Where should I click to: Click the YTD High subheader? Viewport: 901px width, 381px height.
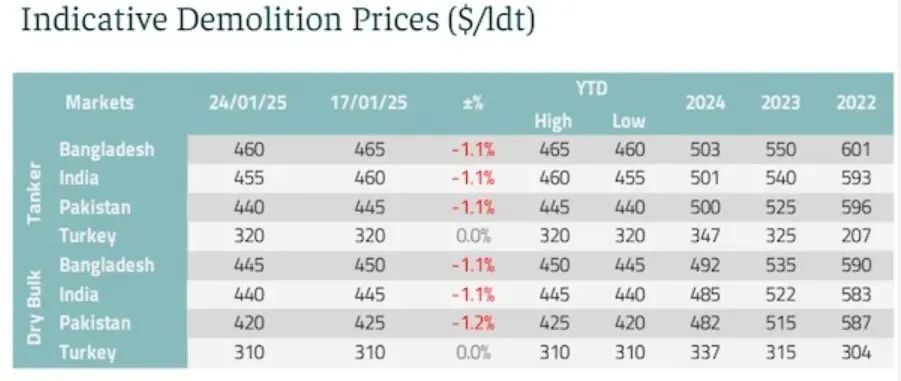[x=553, y=121]
